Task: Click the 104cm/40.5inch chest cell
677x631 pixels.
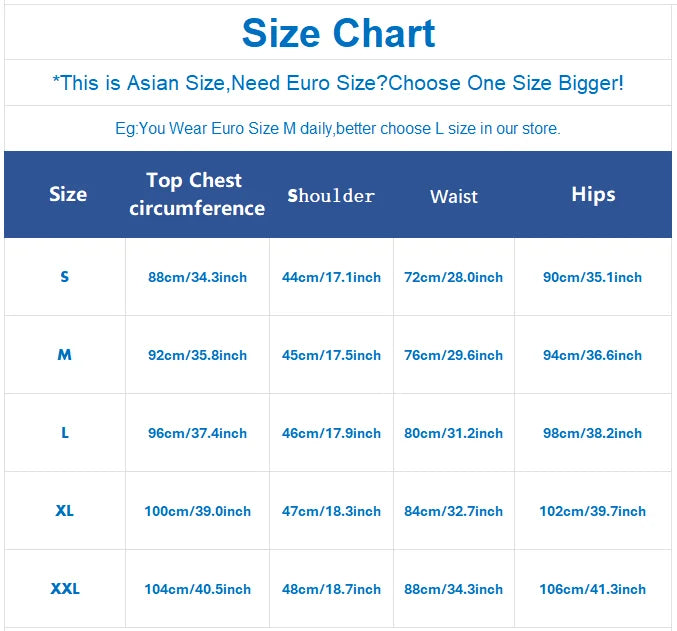Action: (197, 589)
